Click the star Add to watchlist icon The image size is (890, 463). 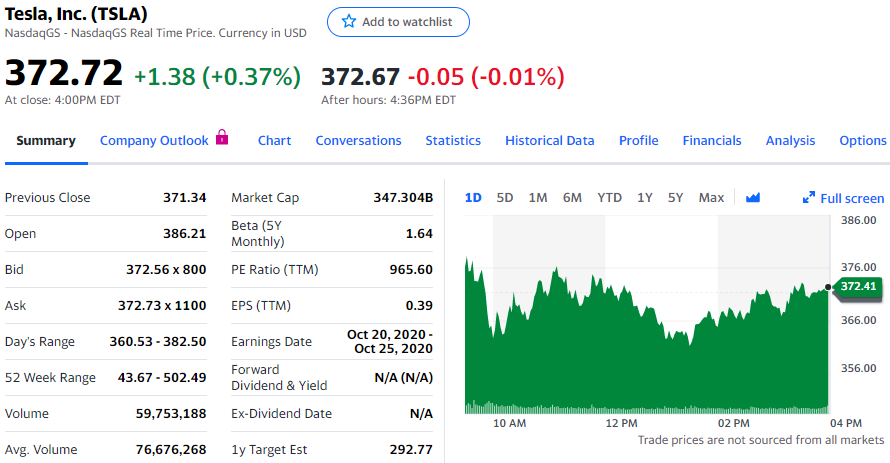349,22
